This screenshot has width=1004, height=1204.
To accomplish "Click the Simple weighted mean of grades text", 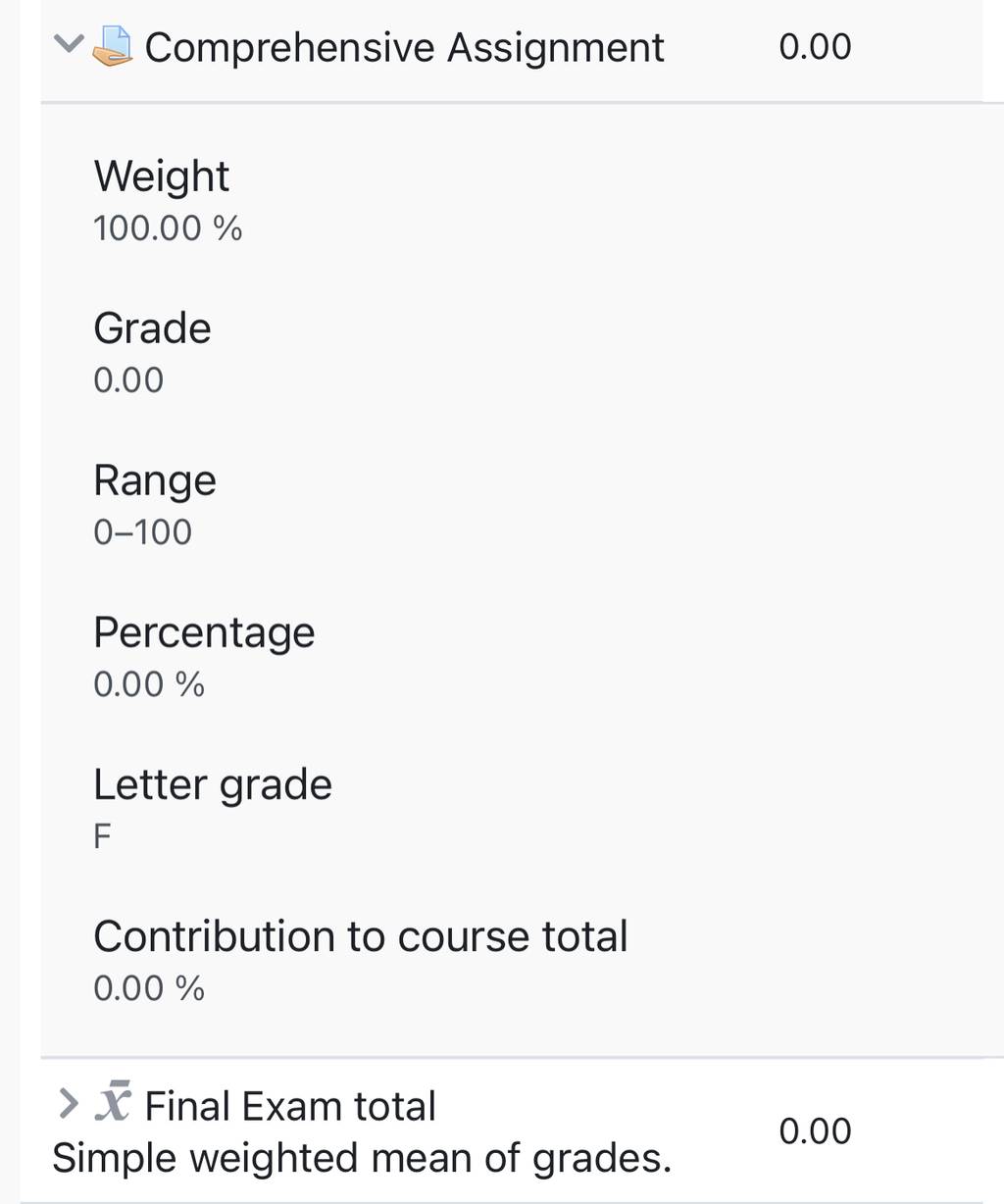I will [x=362, y=1158].
